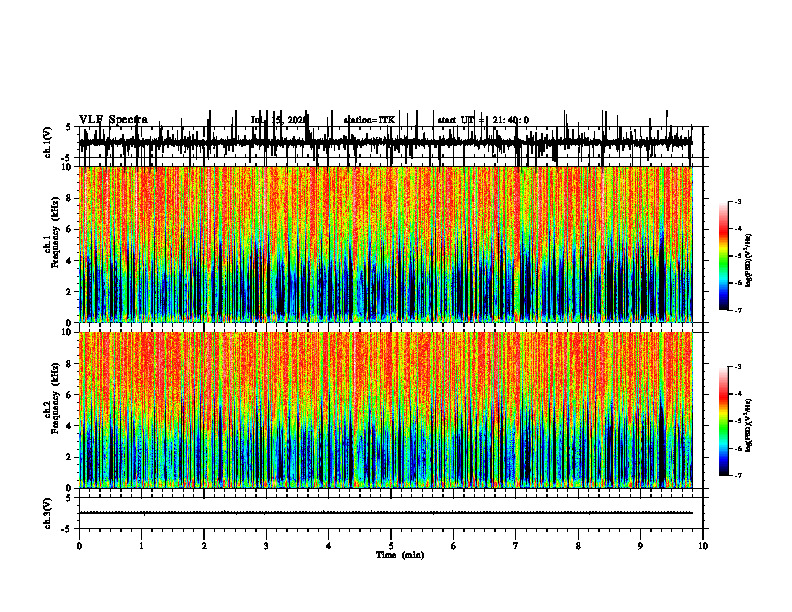Click time axis tick label 2
792x612 pixels.
click(204, 546)
